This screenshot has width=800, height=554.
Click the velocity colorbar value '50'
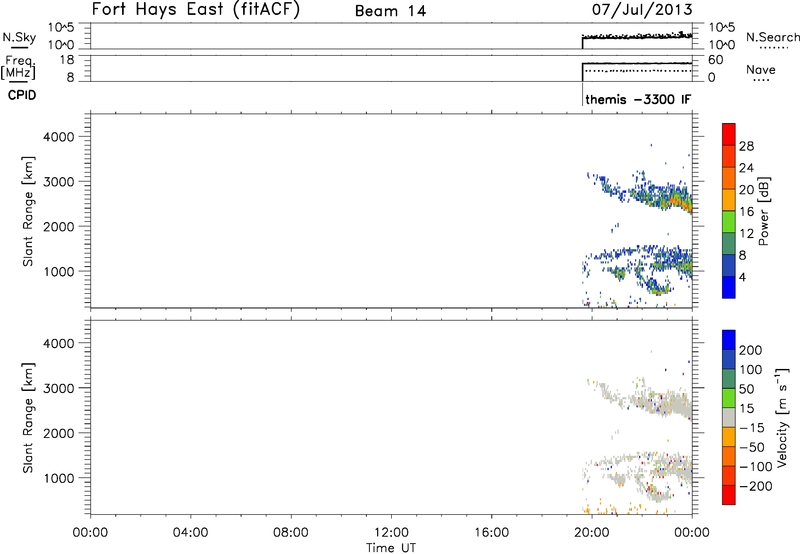click(747, 389)
